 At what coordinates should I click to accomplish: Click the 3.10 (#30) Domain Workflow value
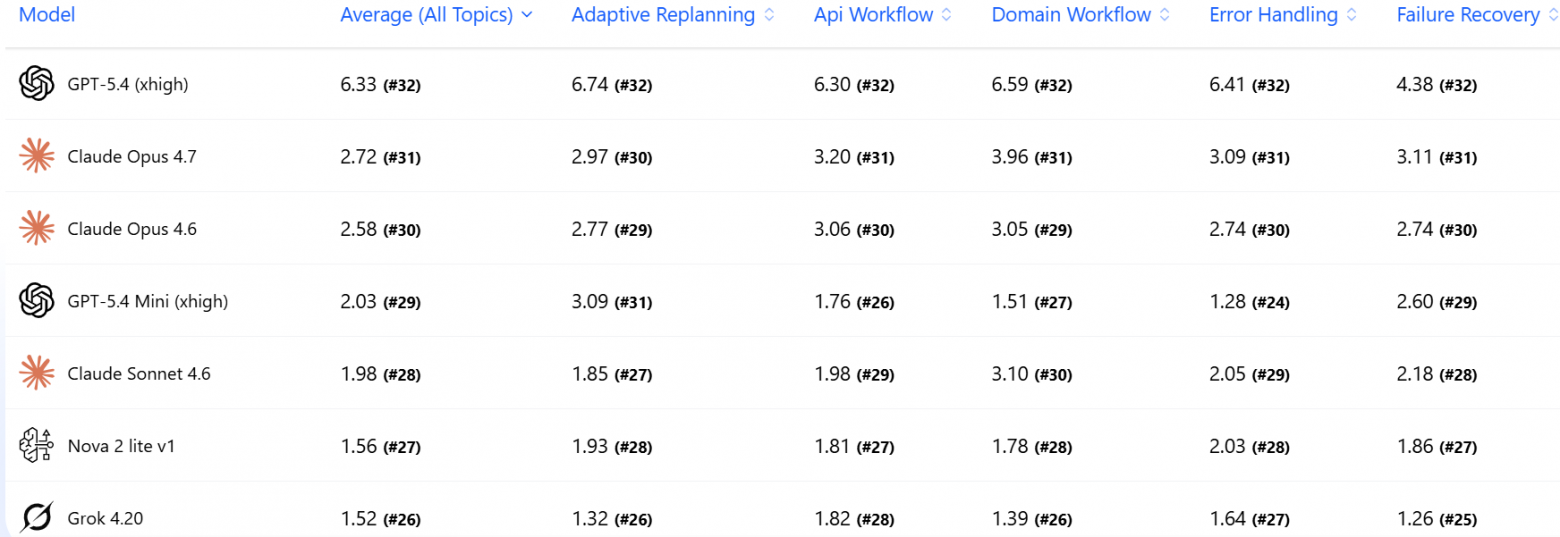coord(1032,374)
